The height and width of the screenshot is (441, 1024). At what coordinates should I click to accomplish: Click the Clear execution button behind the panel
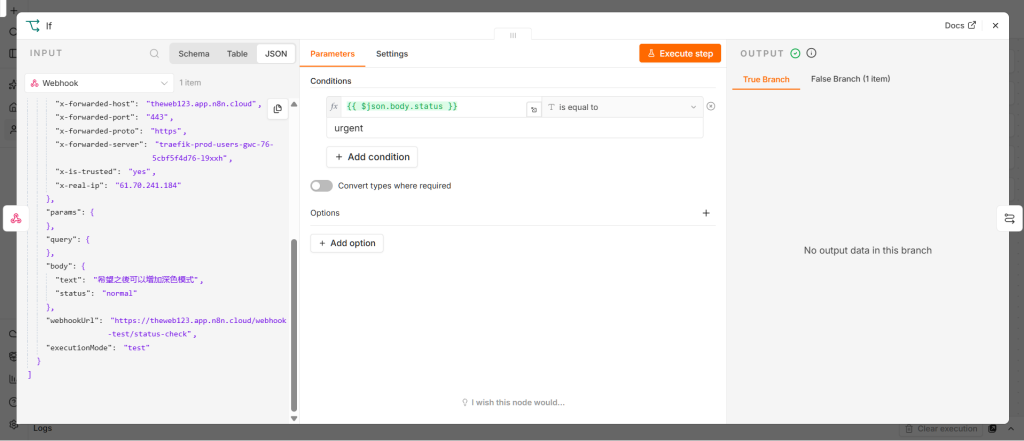point(942,429)
